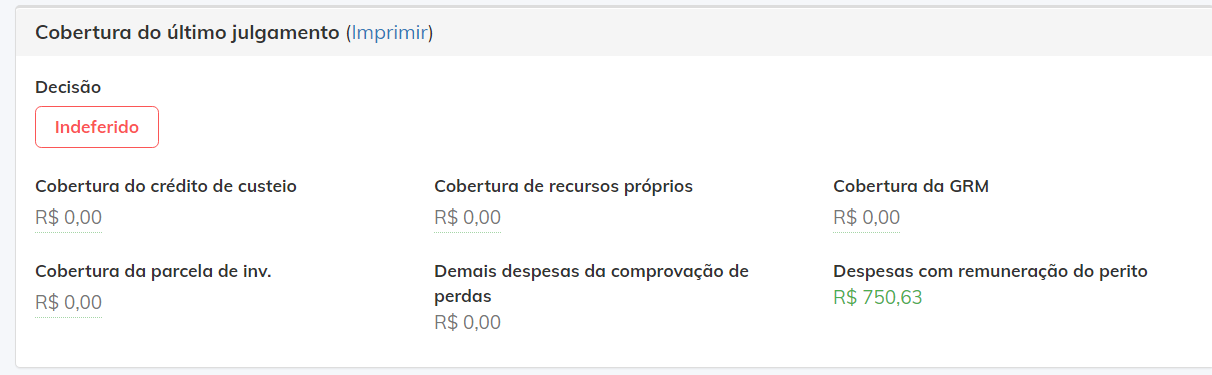
Task: Edit the Cobertura da GRM value
Action: 866,218
